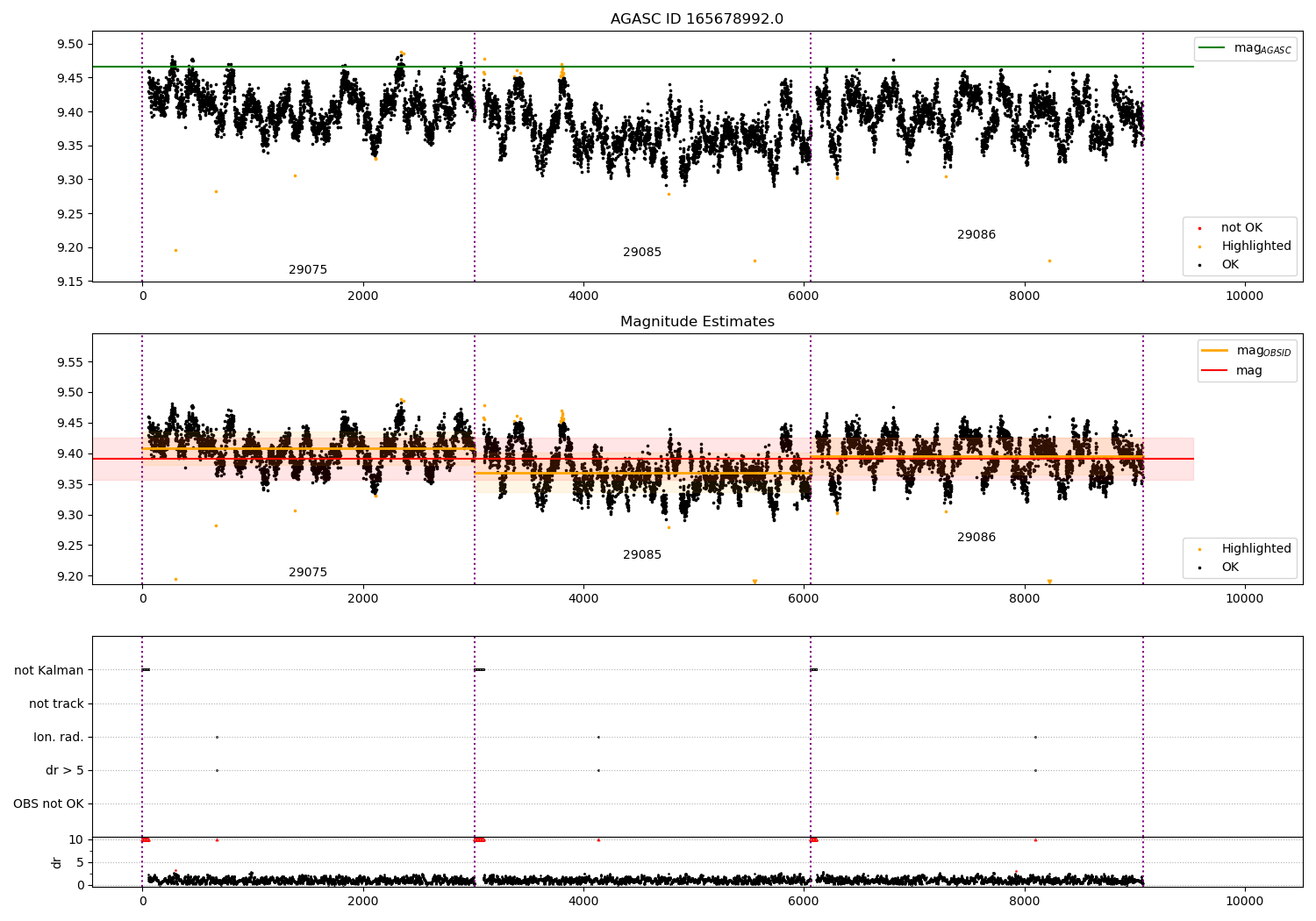This screenshot has width=1316, height=921.
Task: Click the 'not Kalman' axis label
Action: tap(49, 670)
